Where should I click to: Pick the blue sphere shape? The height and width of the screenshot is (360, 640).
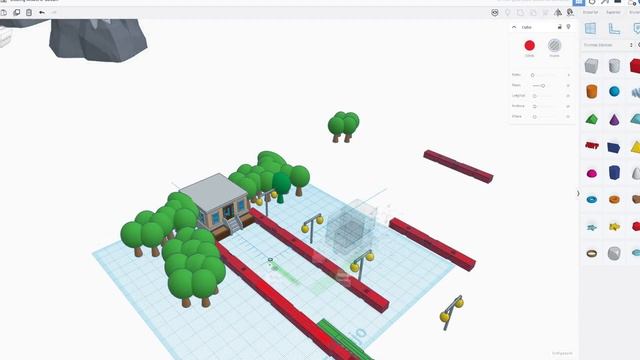point(614,91)
